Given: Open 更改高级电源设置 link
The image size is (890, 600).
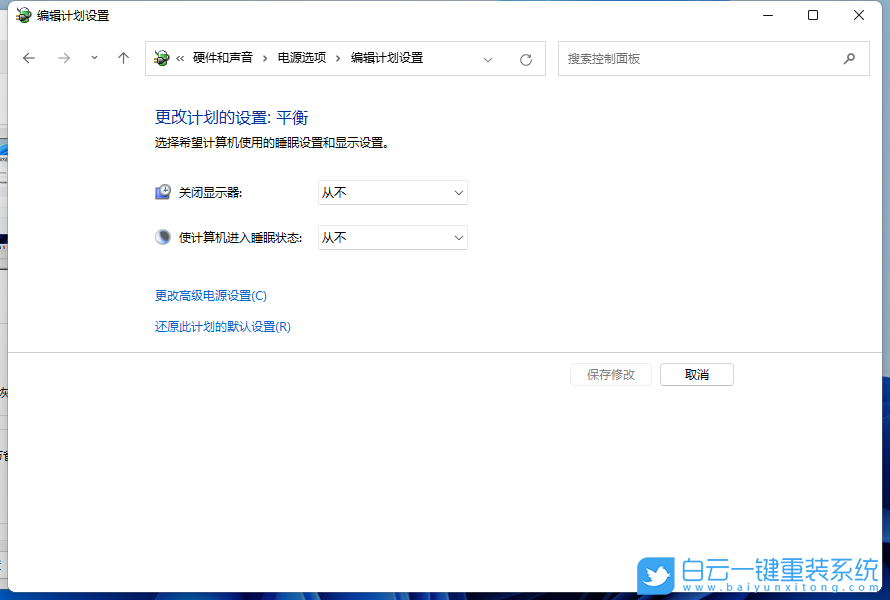Looking at the screenshot, I should pos(211,295).
